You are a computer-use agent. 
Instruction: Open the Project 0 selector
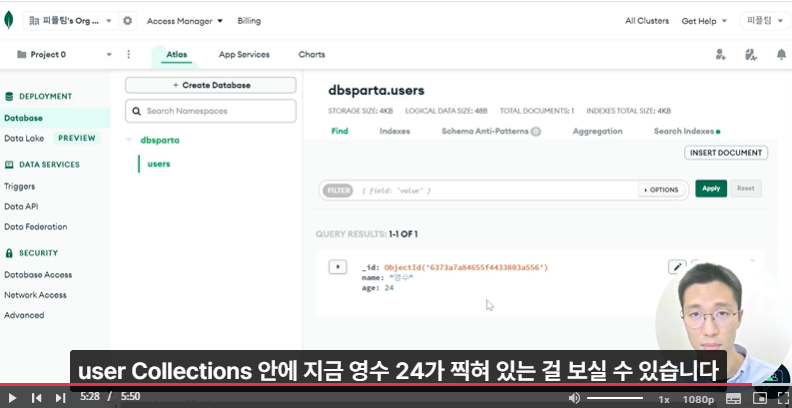[x=64, y=55]
